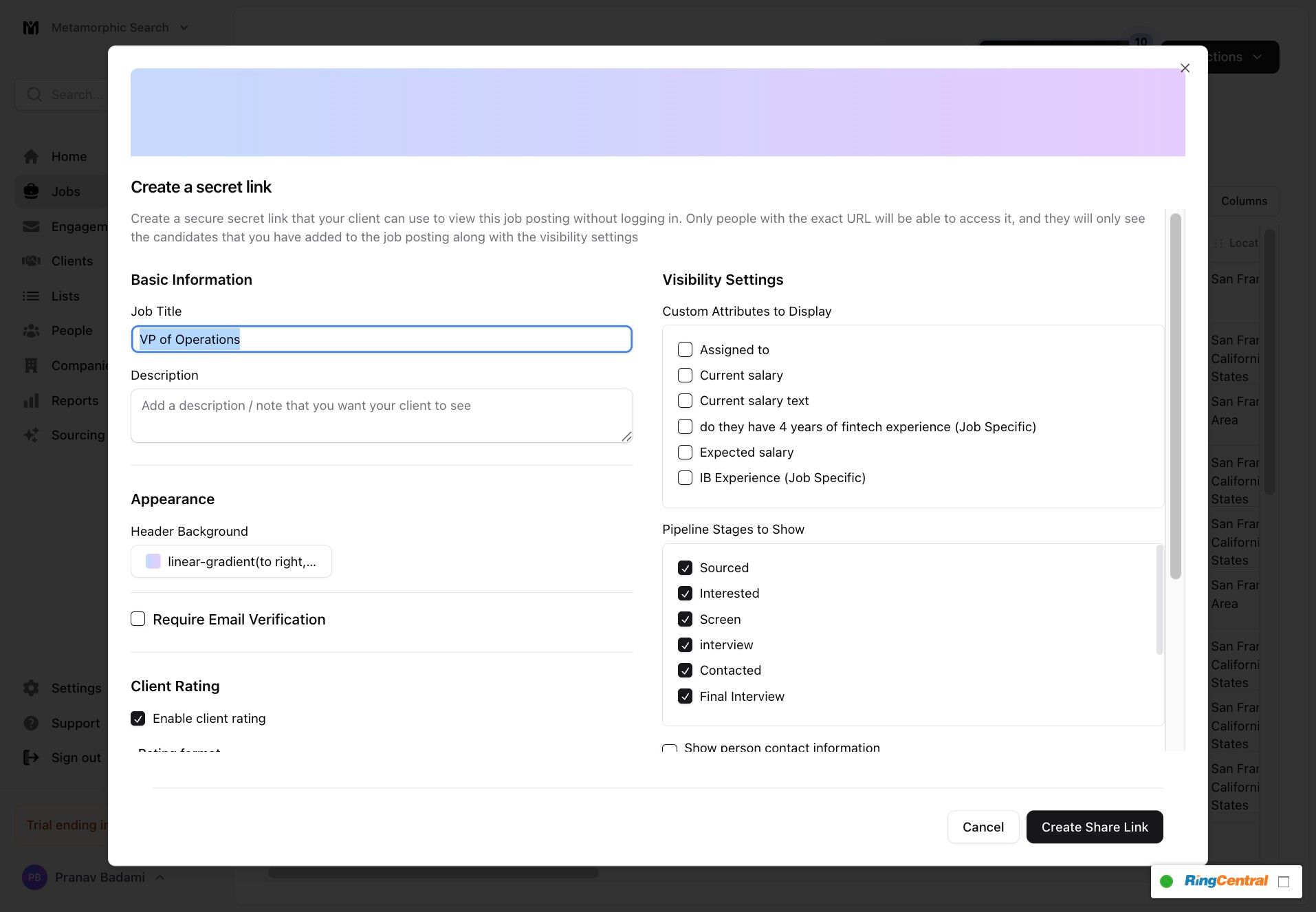Click the Reports bar chart icon

coord(31,401)
